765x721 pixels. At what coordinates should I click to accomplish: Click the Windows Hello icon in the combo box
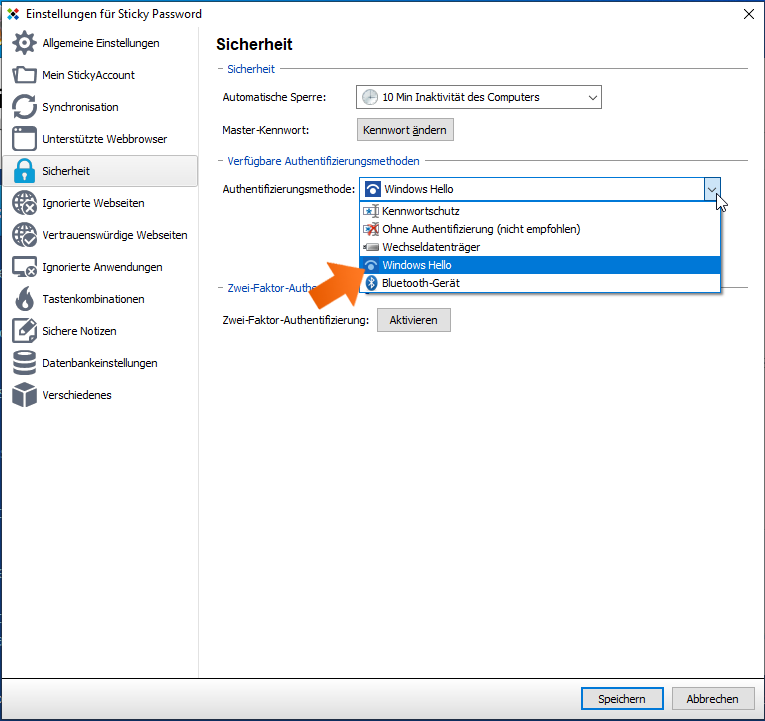(x=373, y=189)
